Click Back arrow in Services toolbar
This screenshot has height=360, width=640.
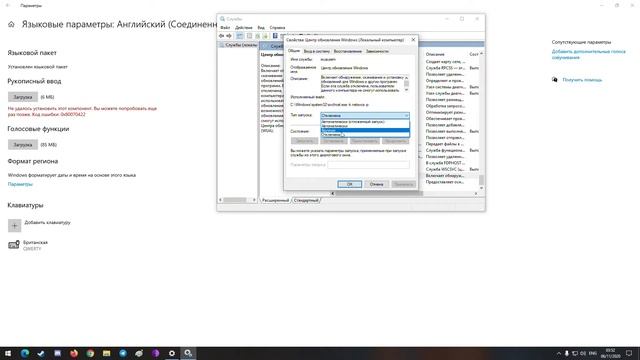pyautogui.click(x=222, y=36)
